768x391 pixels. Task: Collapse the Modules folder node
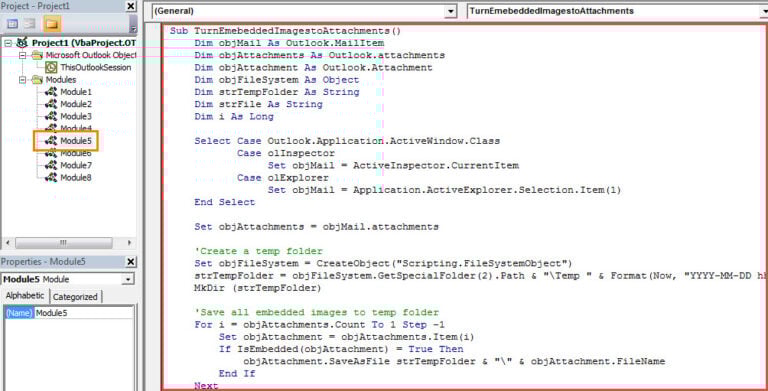pyautogui.click(x=22, y=80)
